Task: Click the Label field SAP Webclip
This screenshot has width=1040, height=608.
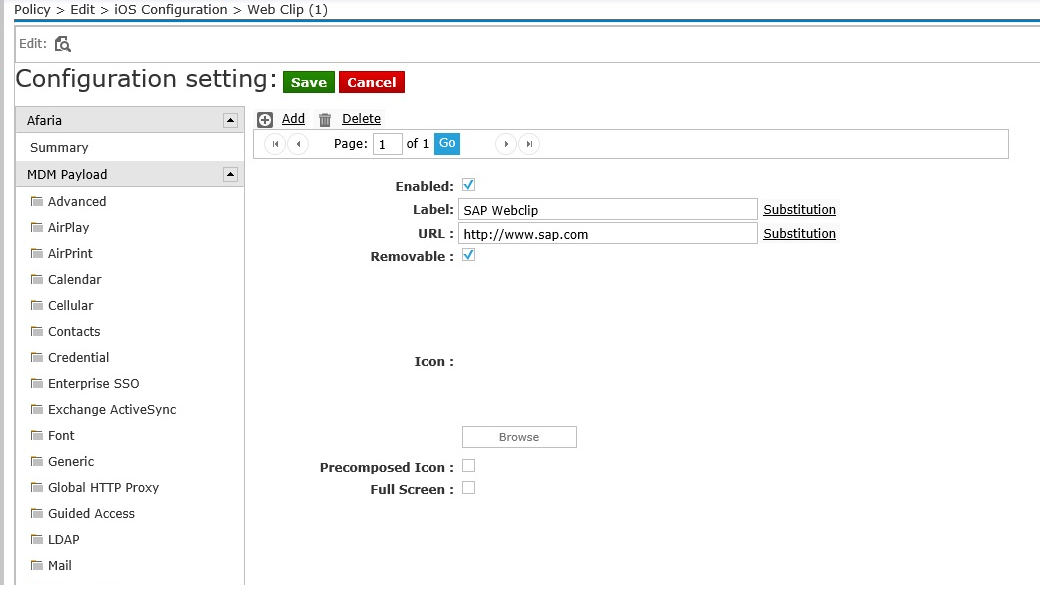Action: click(608, 210)
